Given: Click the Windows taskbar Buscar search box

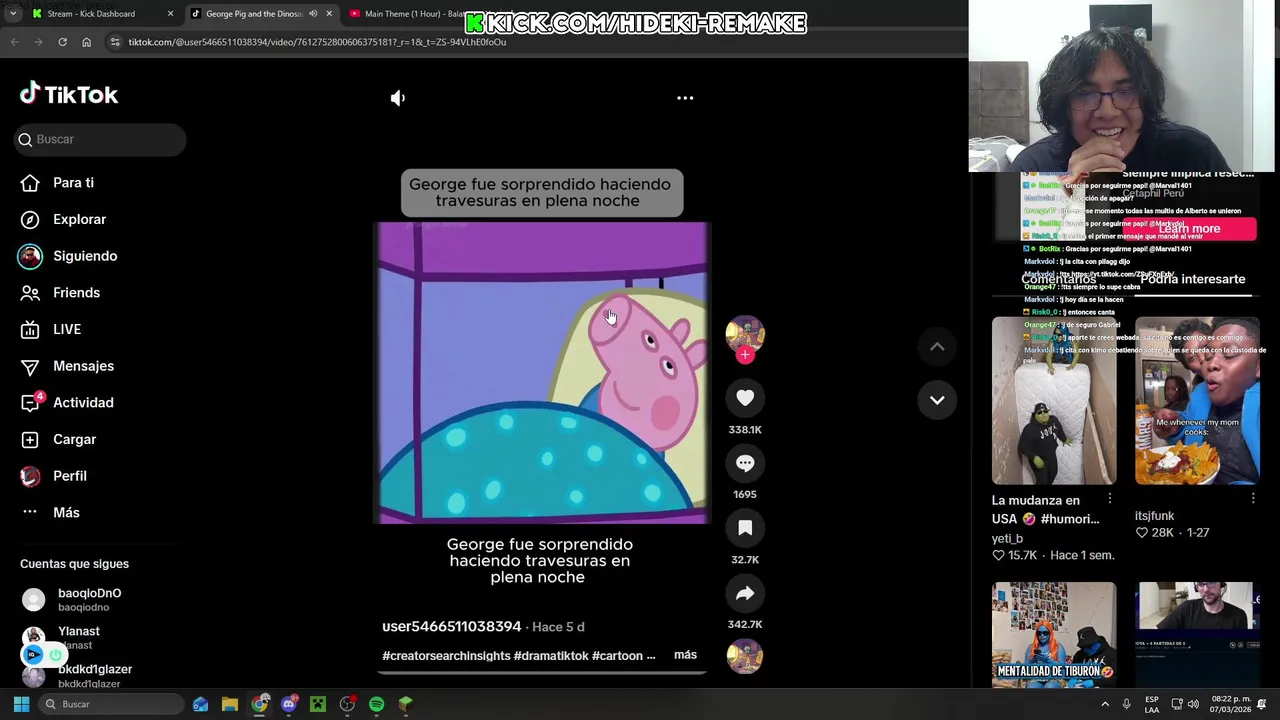Looking at the screenshot, I should (x=111, y=704).
